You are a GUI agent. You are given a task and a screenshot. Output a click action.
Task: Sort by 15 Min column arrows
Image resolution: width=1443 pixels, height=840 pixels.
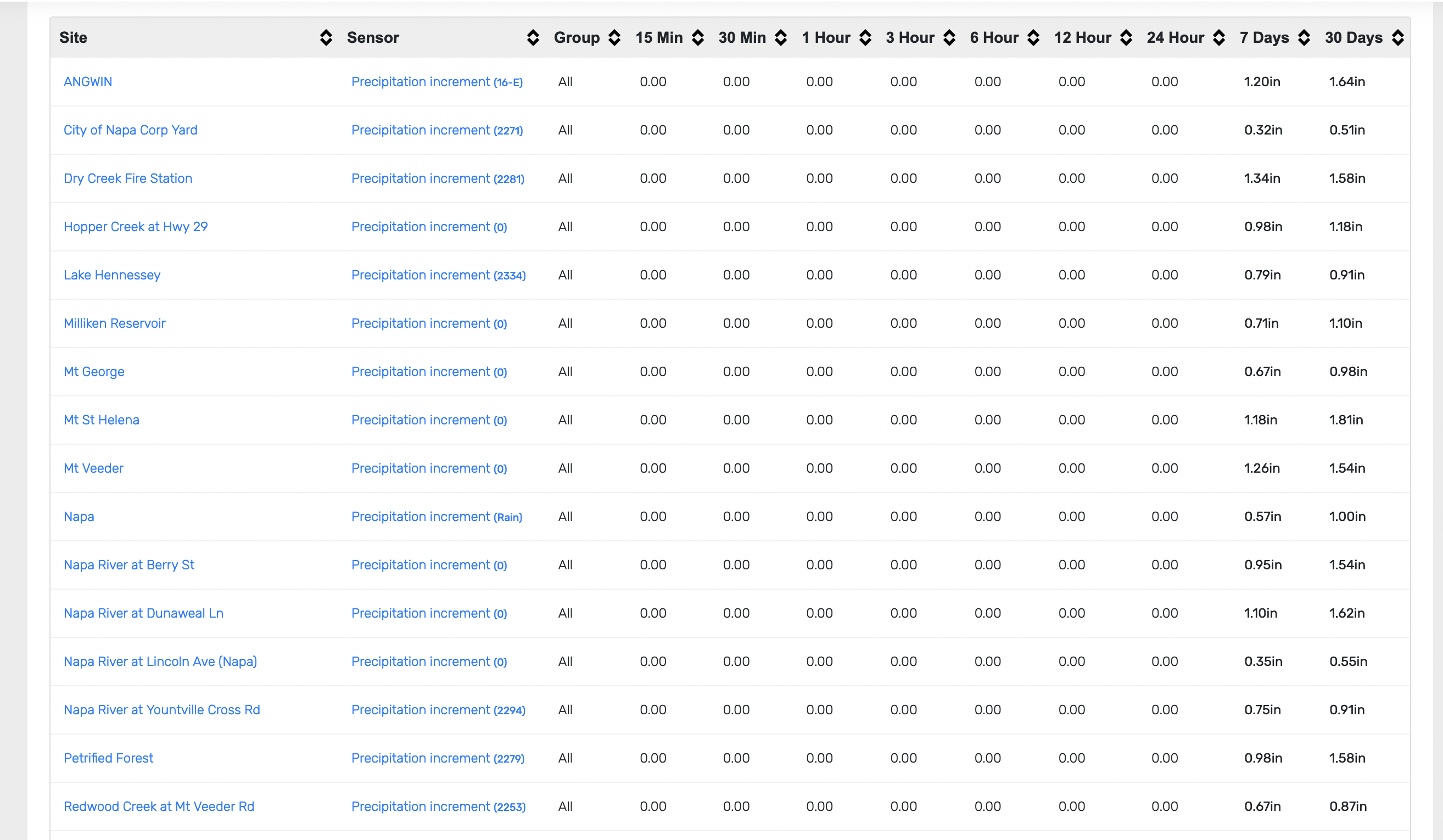pyautogui.click(x=697, y=38)
